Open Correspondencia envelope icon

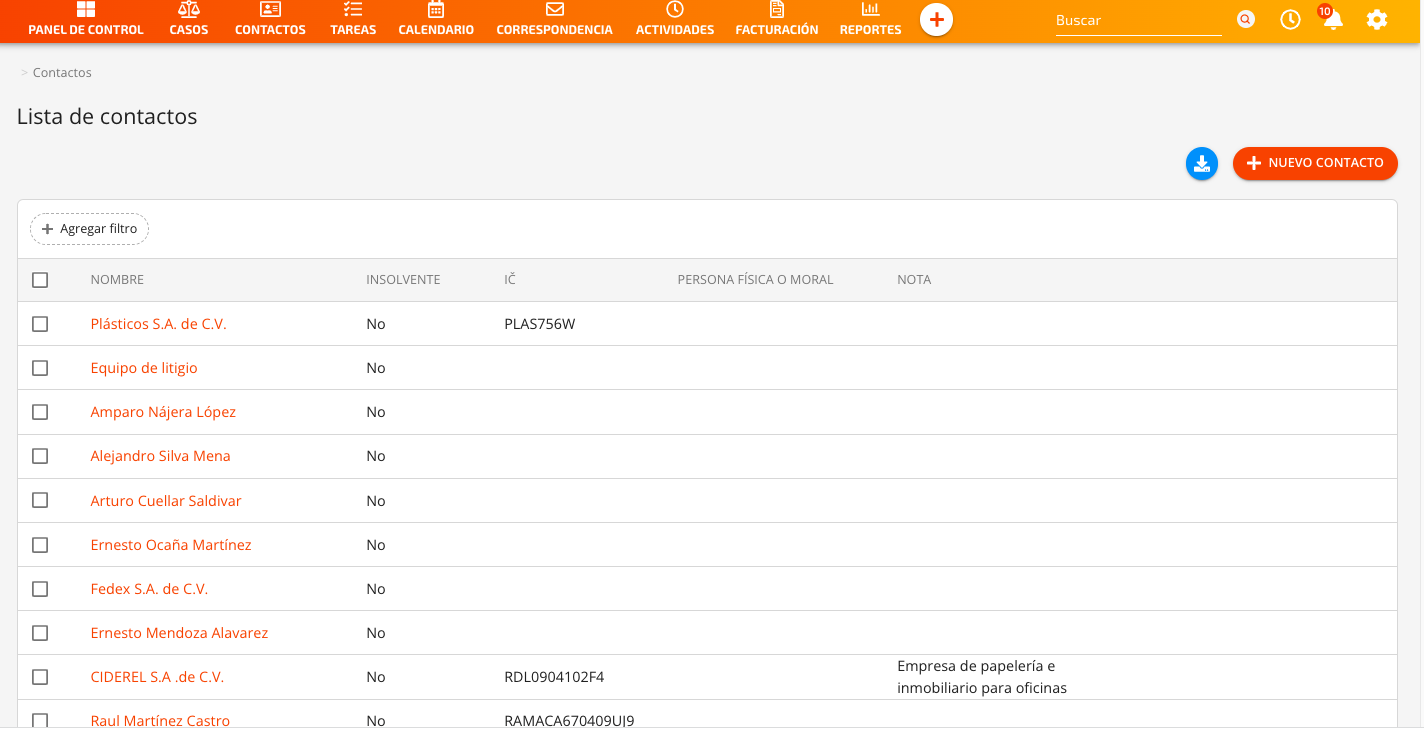555,10
